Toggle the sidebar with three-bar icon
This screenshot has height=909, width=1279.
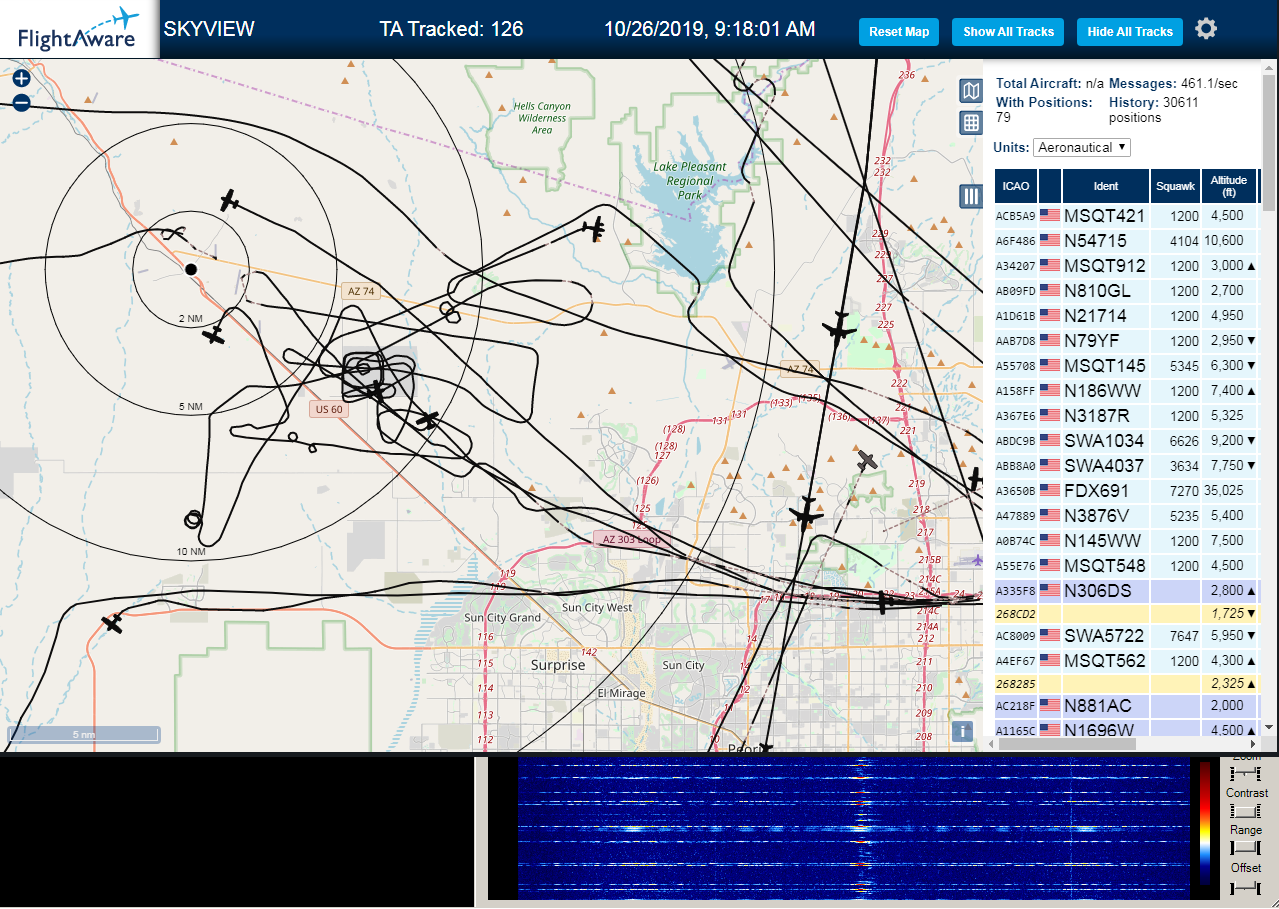click(x=970, y=196)
